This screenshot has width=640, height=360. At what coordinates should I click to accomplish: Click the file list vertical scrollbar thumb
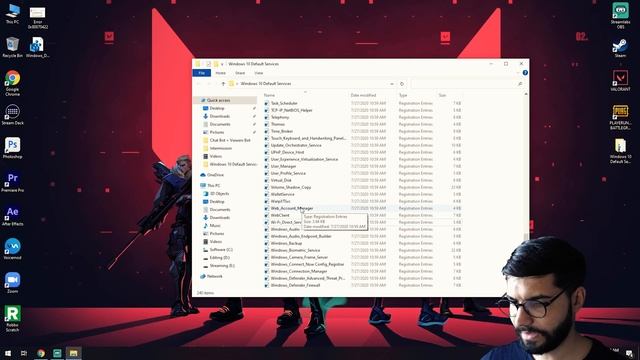click(x=526, y=237)
